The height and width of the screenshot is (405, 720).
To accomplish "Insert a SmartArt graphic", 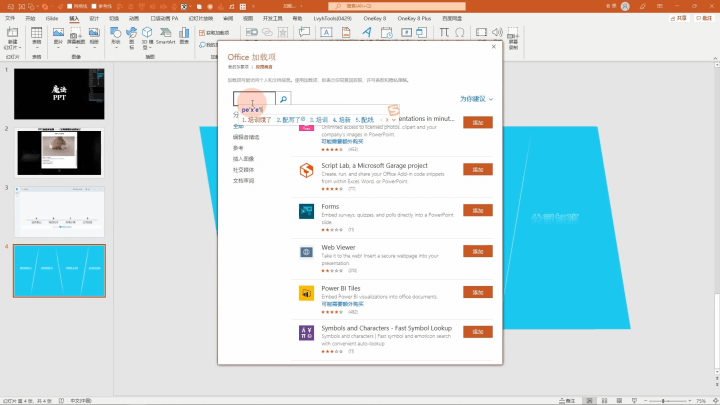I will point(165,33).
